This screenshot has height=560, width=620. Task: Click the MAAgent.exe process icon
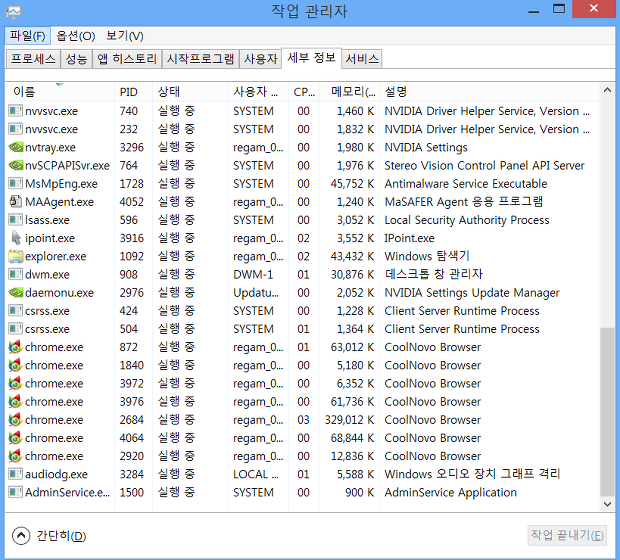tap(15, 202)
